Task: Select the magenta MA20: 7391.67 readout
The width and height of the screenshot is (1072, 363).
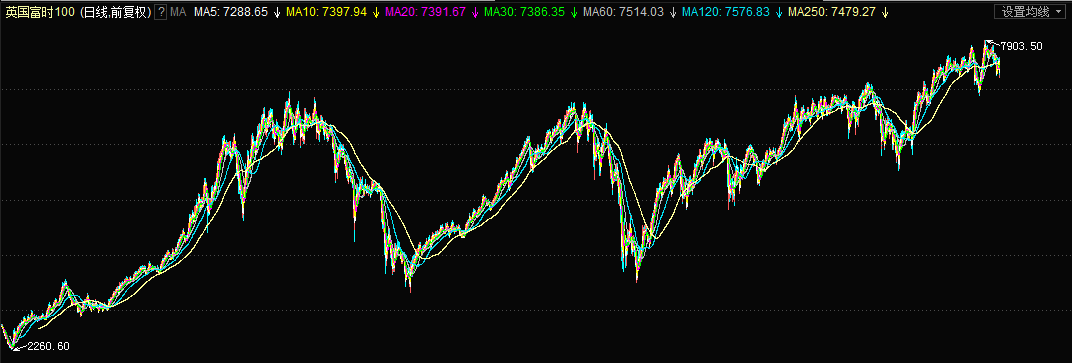Action: coord(426,12)
